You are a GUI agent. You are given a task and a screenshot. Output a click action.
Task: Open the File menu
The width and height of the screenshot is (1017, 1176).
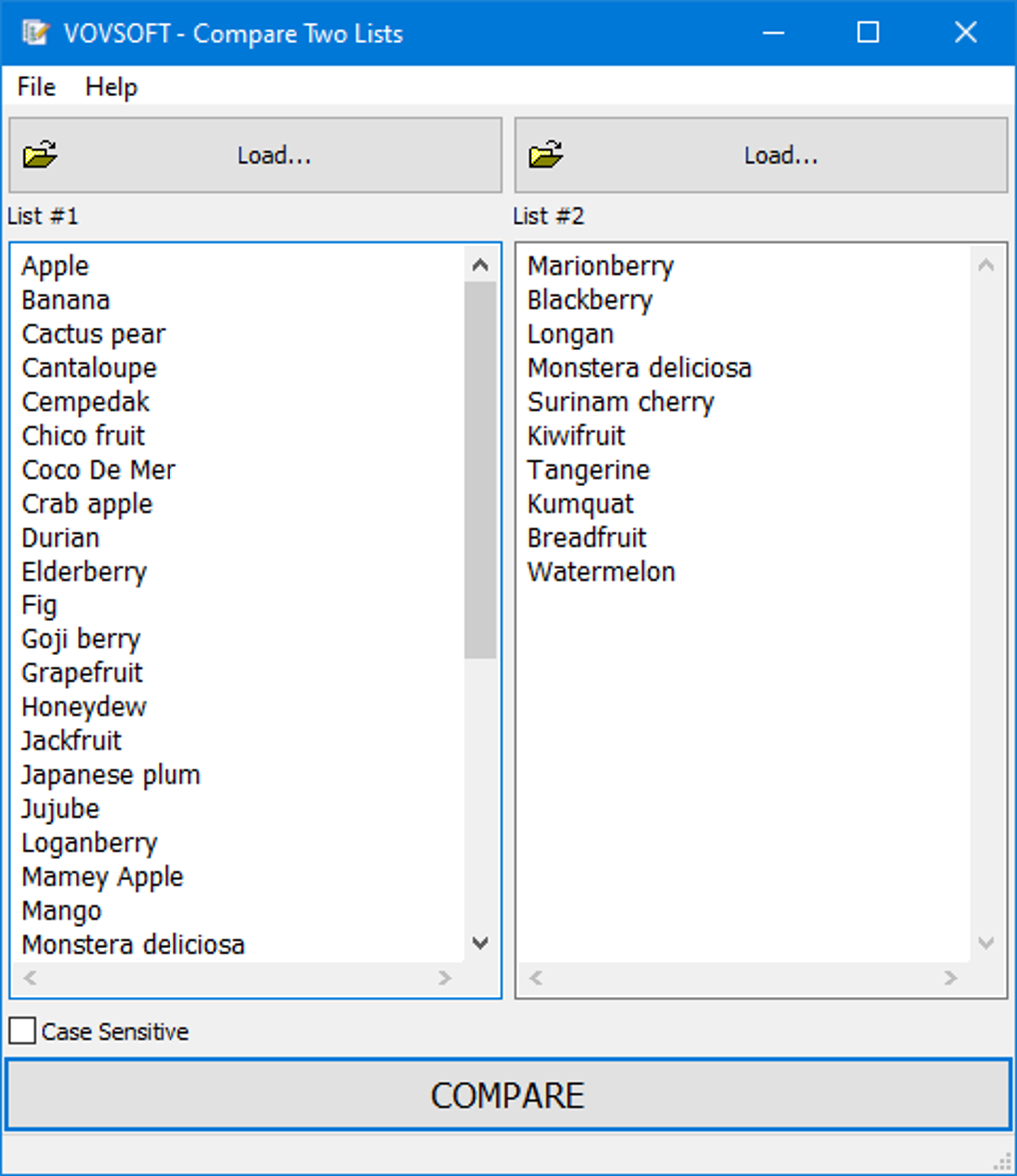[34, 87]
